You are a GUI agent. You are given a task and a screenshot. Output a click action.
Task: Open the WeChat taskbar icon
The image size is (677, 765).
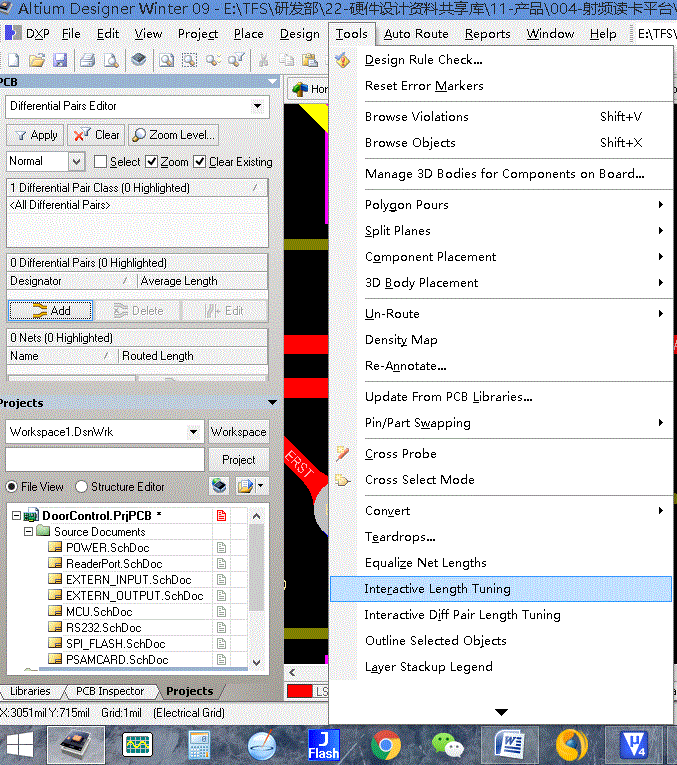coord(447,745)
